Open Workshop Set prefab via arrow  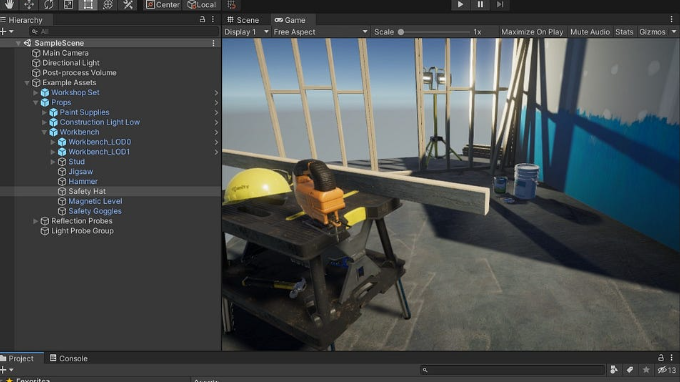coord(216,92)
